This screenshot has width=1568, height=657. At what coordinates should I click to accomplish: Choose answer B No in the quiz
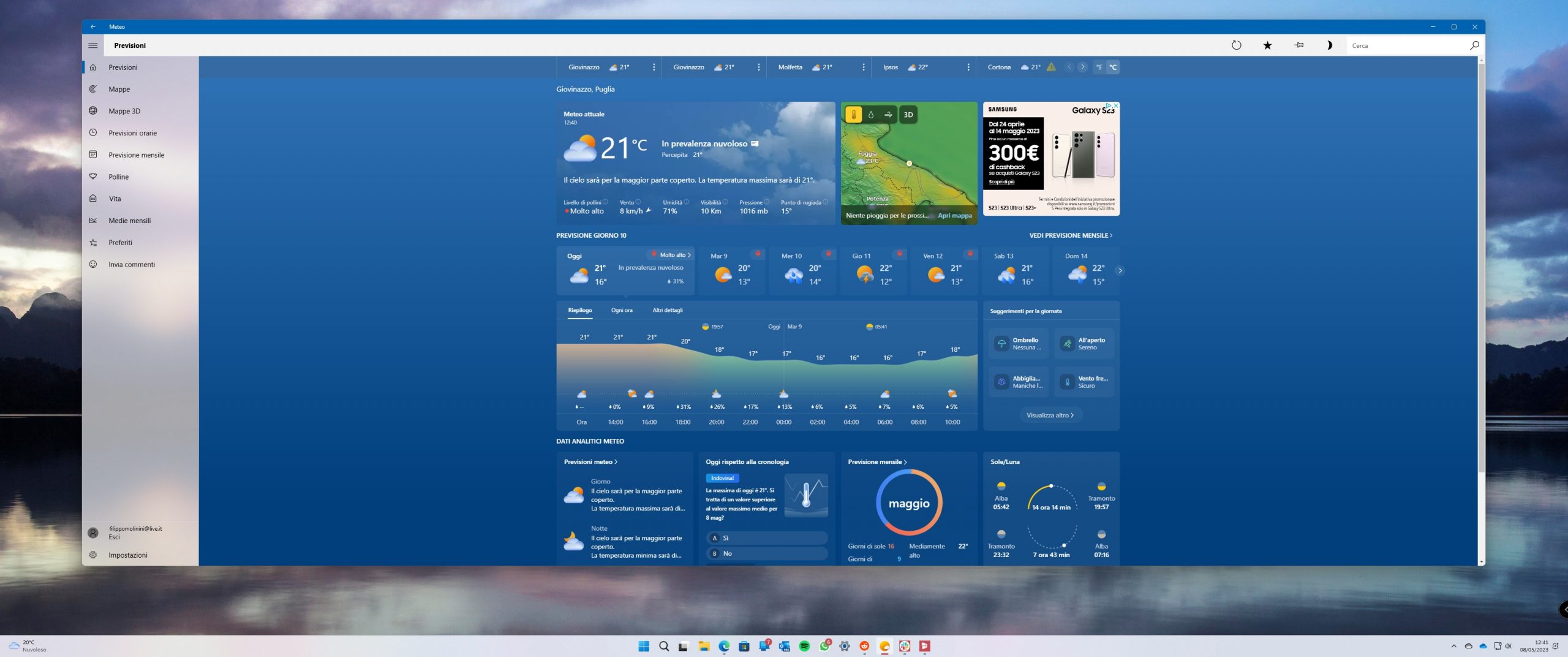[767, 553]
